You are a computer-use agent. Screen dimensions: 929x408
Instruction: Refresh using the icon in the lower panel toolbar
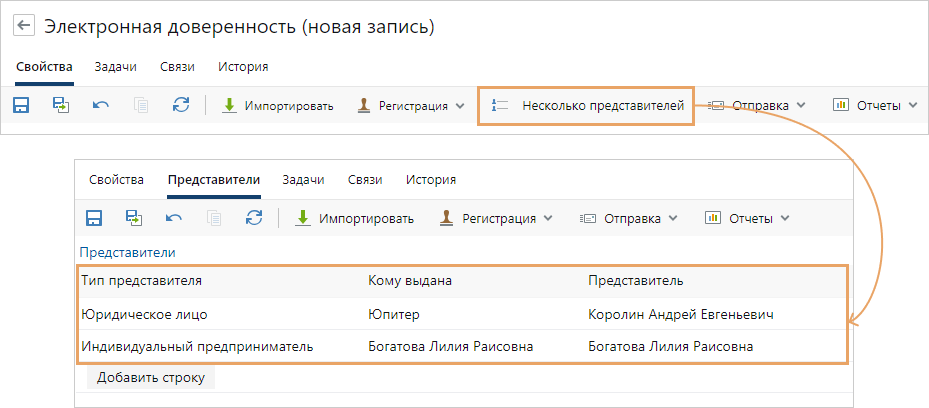254,218
